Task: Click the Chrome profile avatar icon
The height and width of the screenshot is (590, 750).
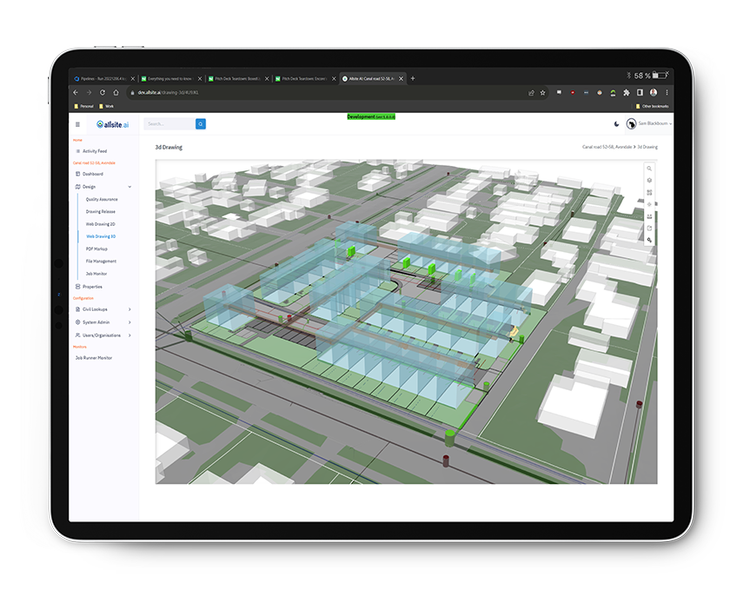Action: click(x=653, y=92)
